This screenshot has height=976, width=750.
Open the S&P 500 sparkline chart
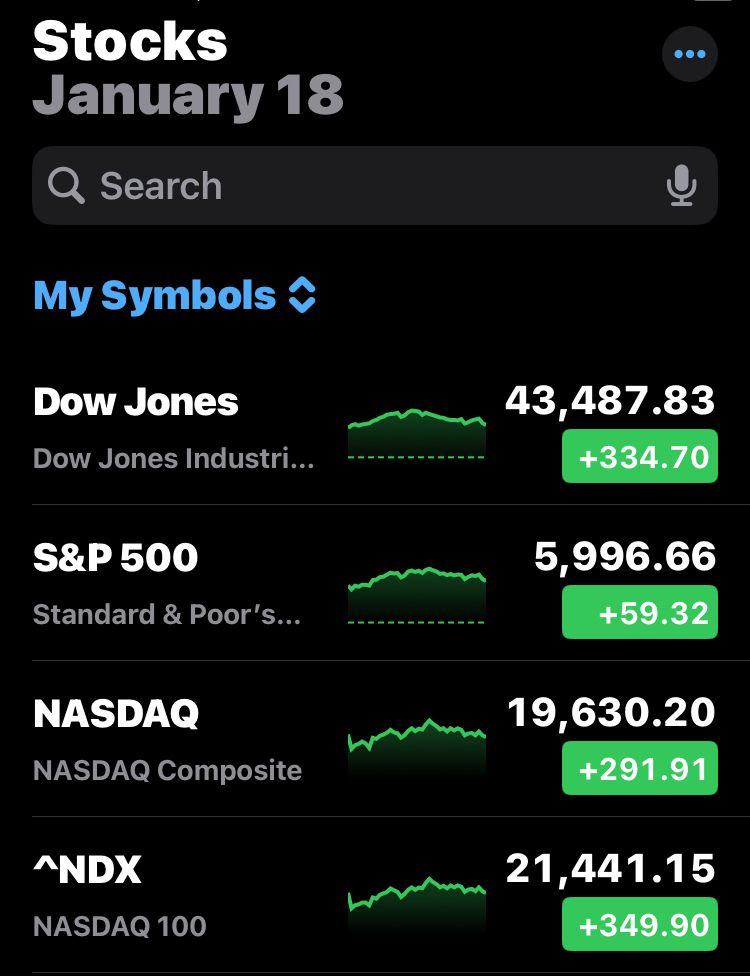pos(416,594)
